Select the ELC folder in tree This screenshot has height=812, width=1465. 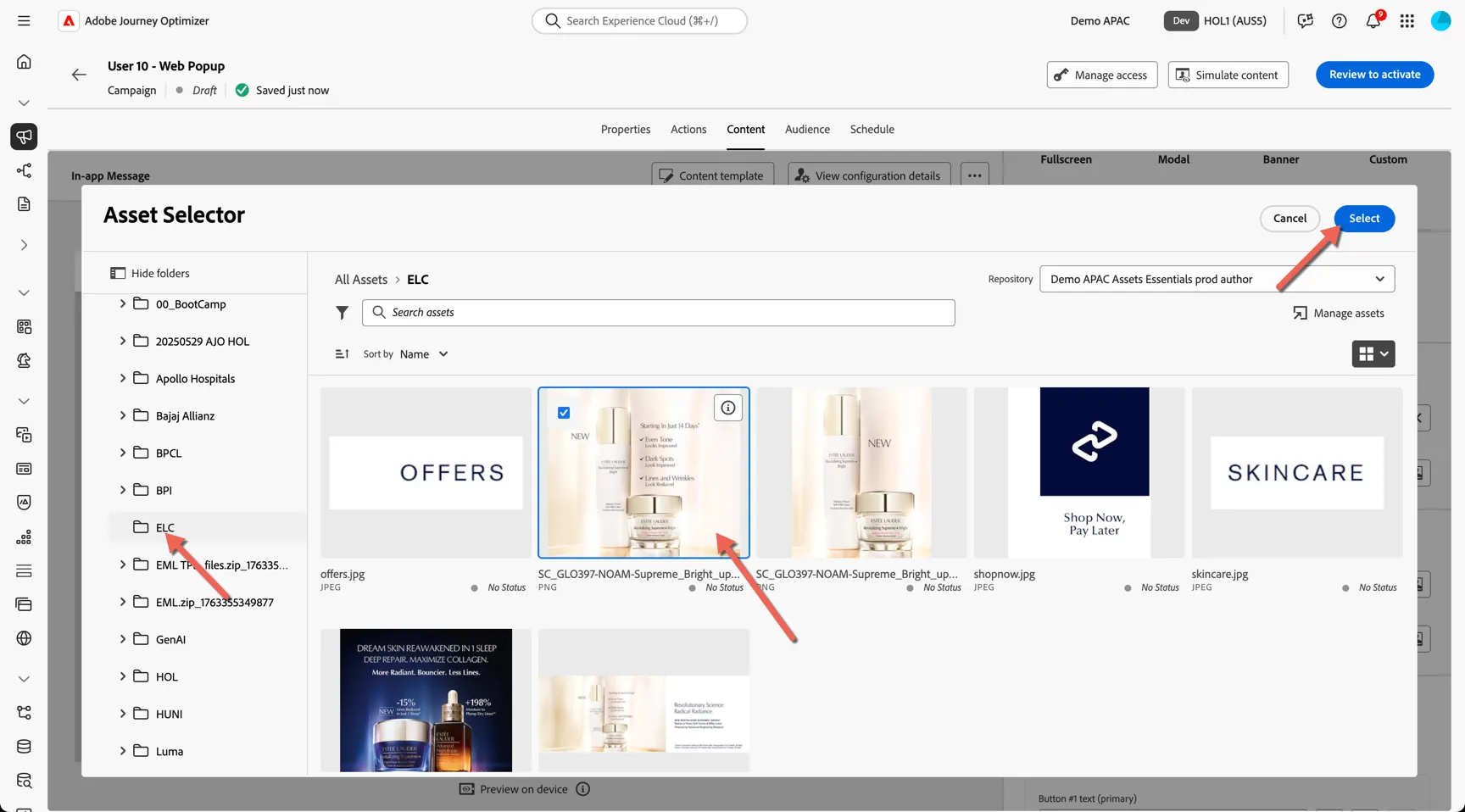click(208, 527)
